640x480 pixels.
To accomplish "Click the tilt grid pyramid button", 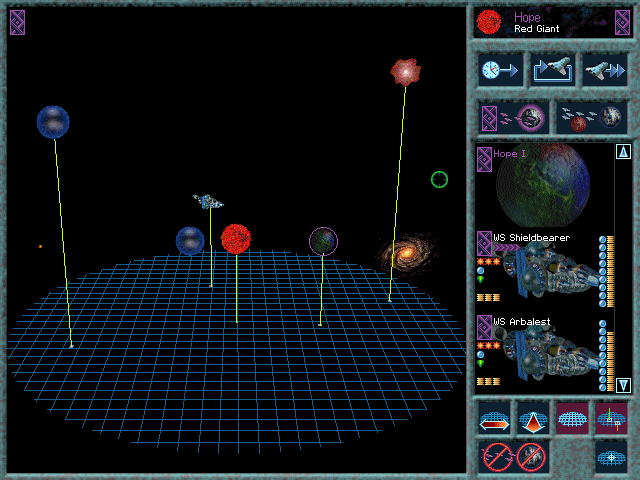I will [533, 419].
